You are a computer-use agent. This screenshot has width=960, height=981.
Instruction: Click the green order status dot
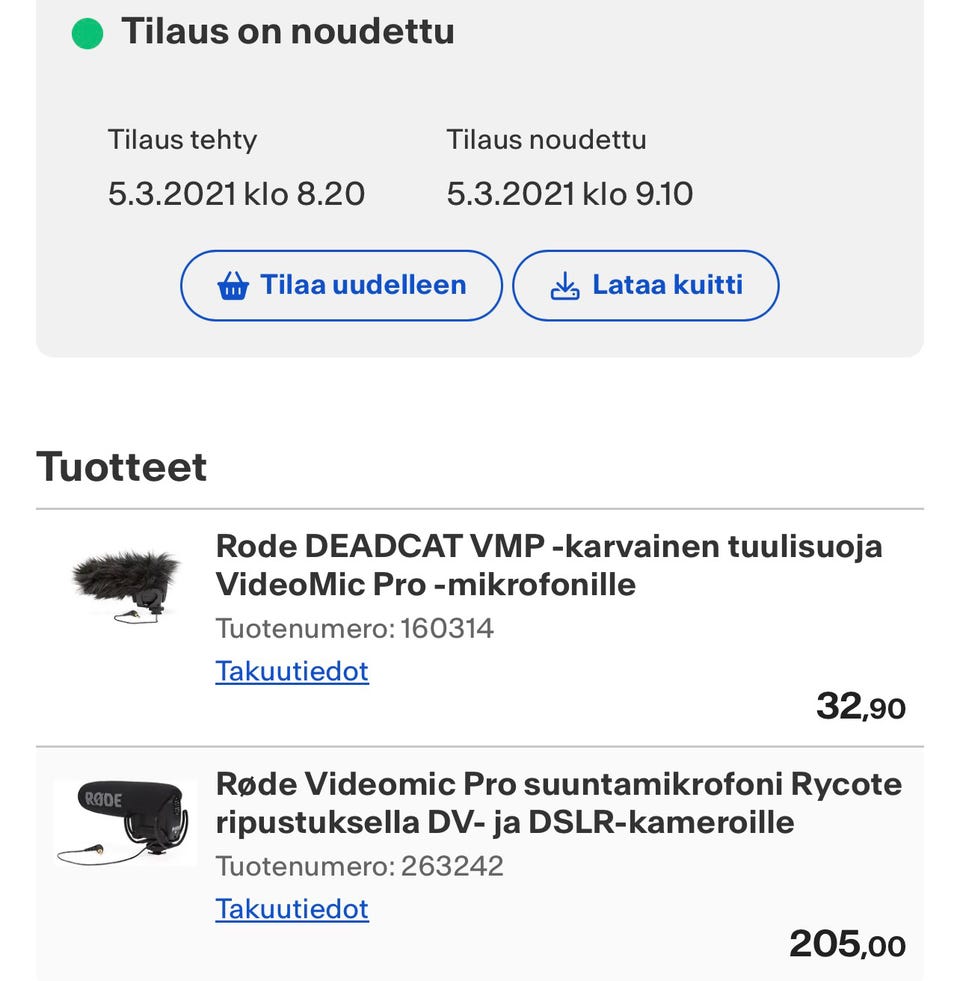[88, 33]
